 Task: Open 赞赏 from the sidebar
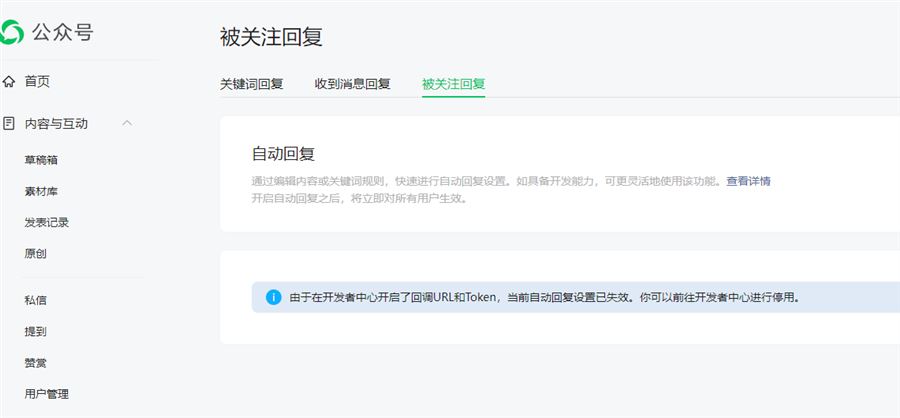(x=36, y=362)
